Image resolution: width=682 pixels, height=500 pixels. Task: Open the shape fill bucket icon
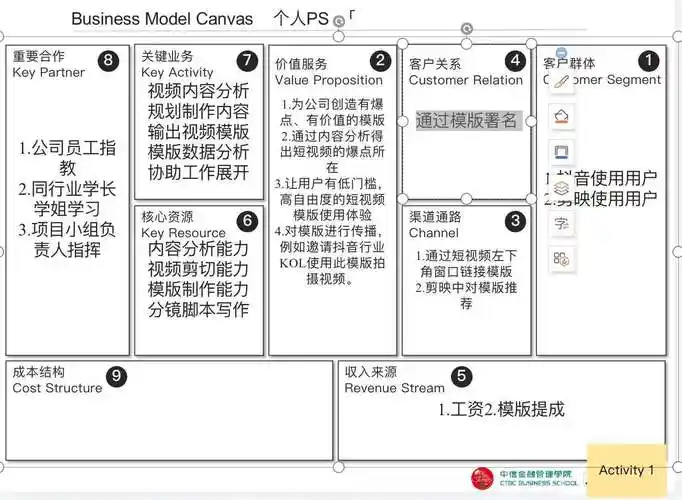click(x=561, y=117)
